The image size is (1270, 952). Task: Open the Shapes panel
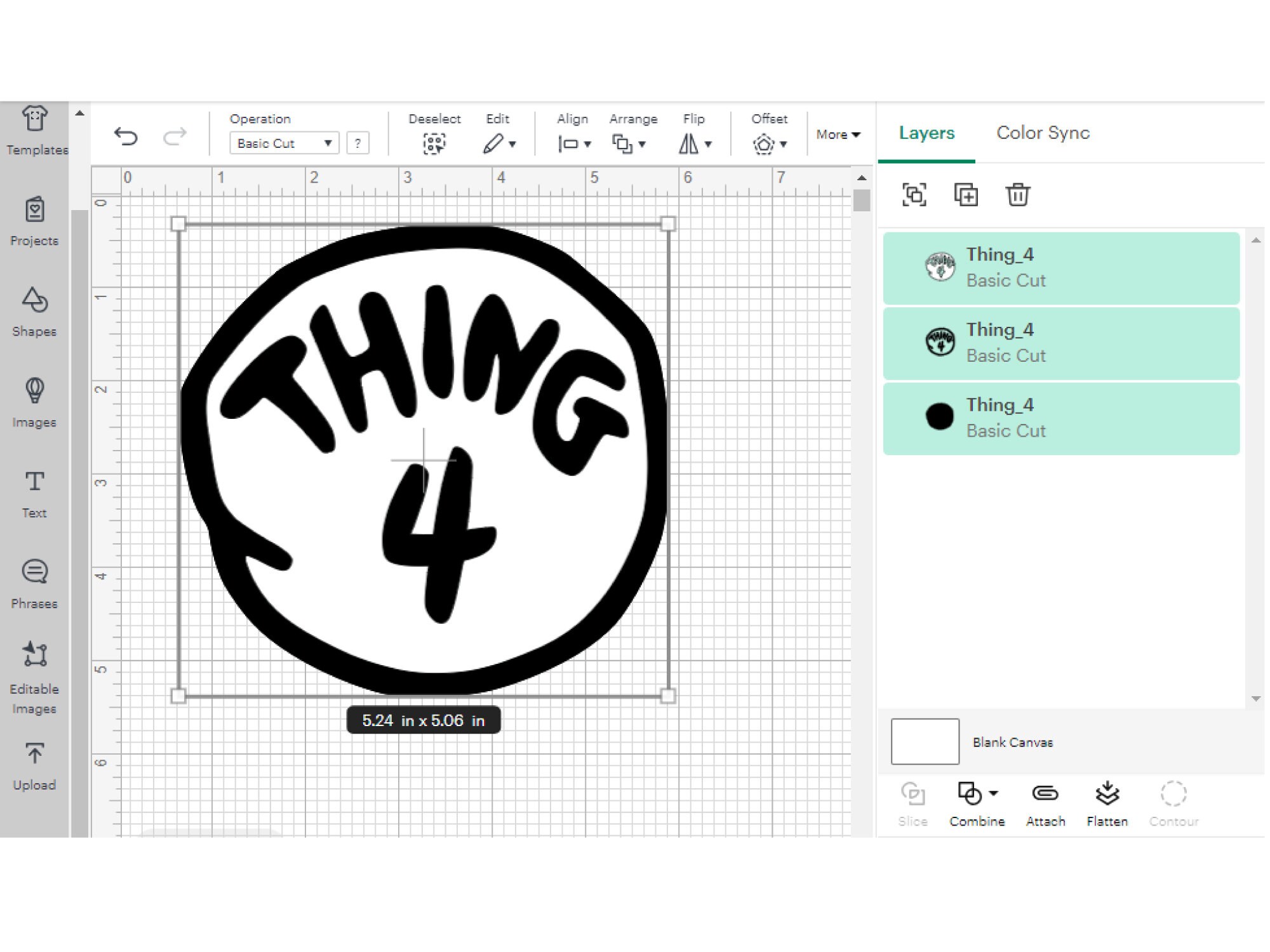pyautogui.click(x=34, y=311)
